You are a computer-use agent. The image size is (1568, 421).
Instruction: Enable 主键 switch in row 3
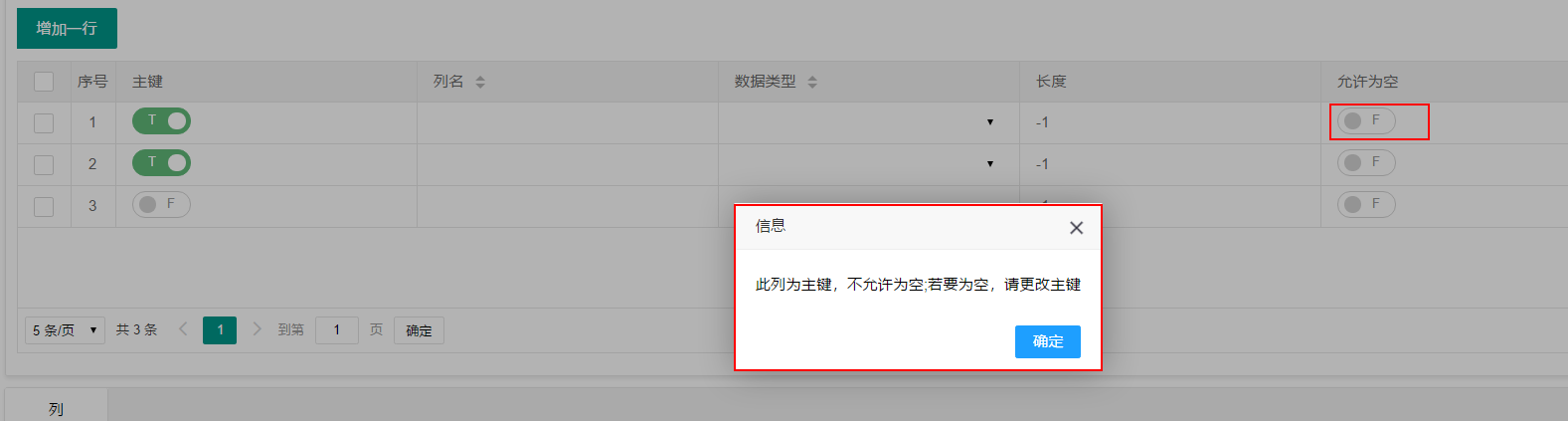point(161,204)
